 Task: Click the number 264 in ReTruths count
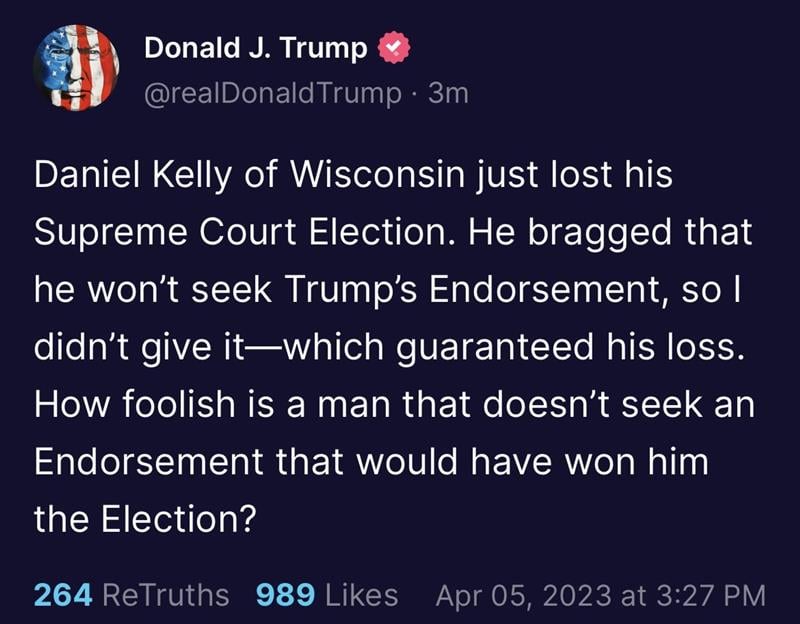64,595
